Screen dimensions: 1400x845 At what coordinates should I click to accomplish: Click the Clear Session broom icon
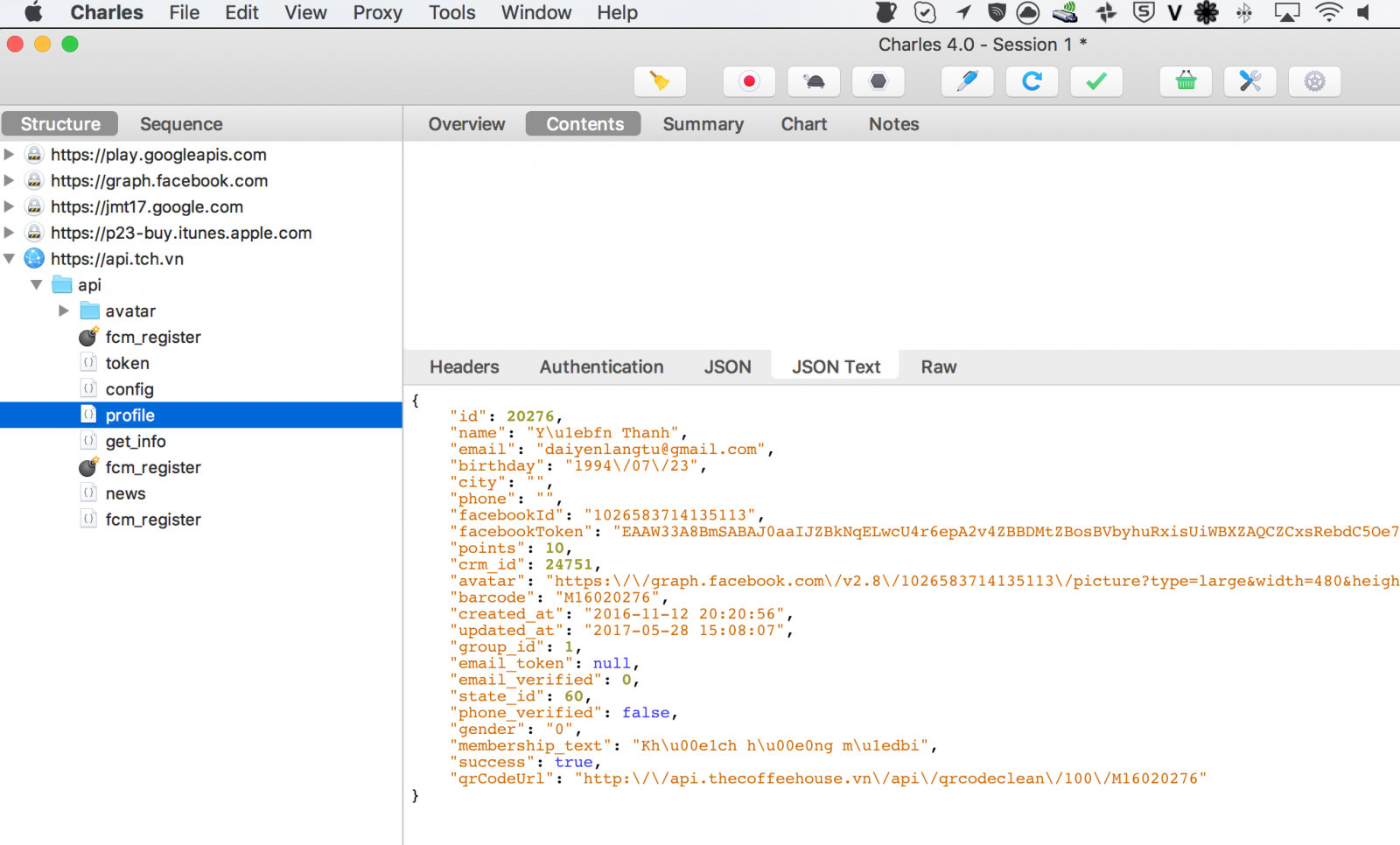click(x=660, y=81)
